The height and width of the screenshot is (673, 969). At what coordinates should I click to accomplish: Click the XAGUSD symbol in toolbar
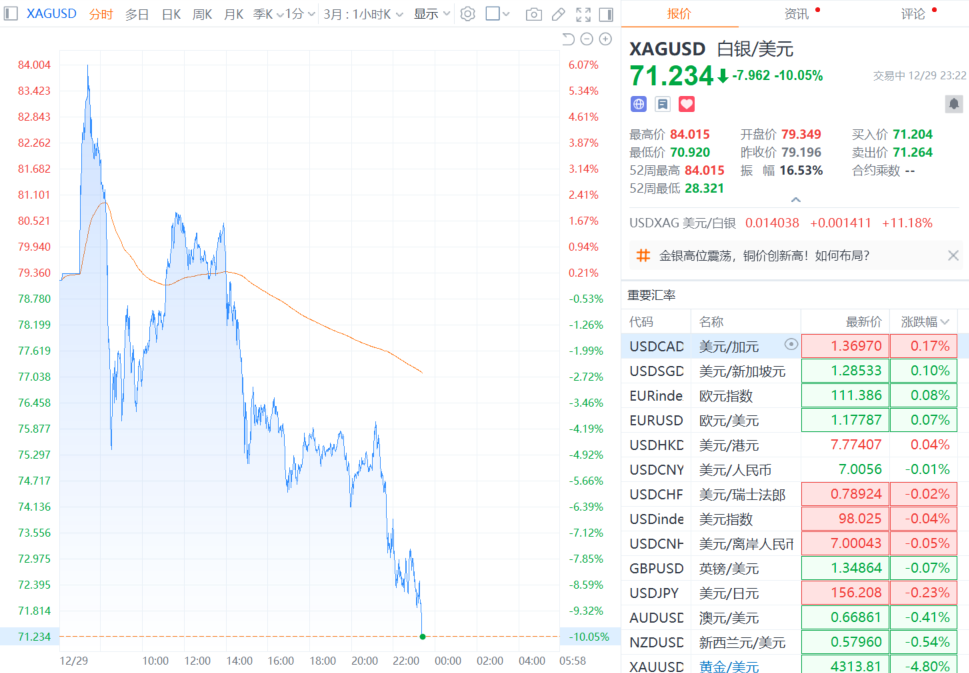pos(51,14)
